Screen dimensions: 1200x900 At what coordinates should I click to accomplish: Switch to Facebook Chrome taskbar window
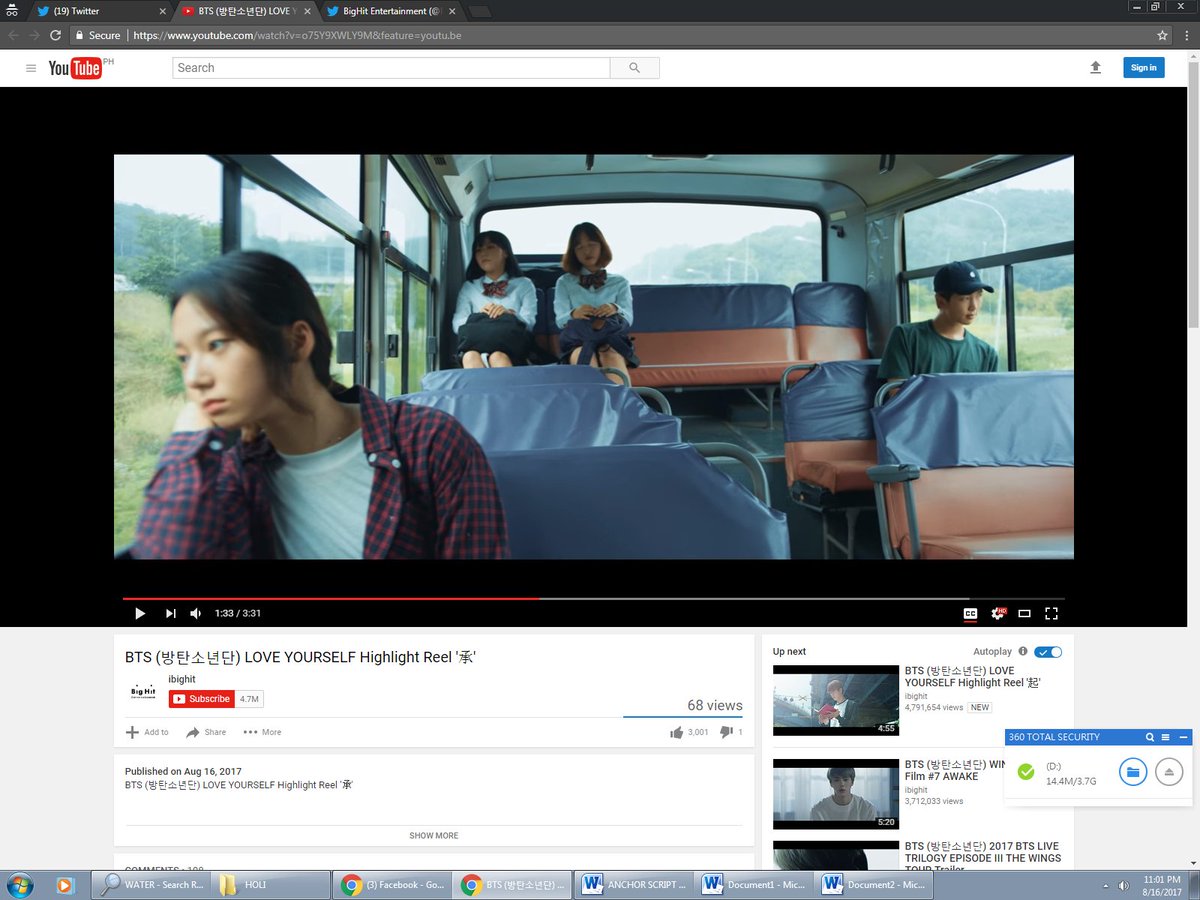click(x=394, y=885)
